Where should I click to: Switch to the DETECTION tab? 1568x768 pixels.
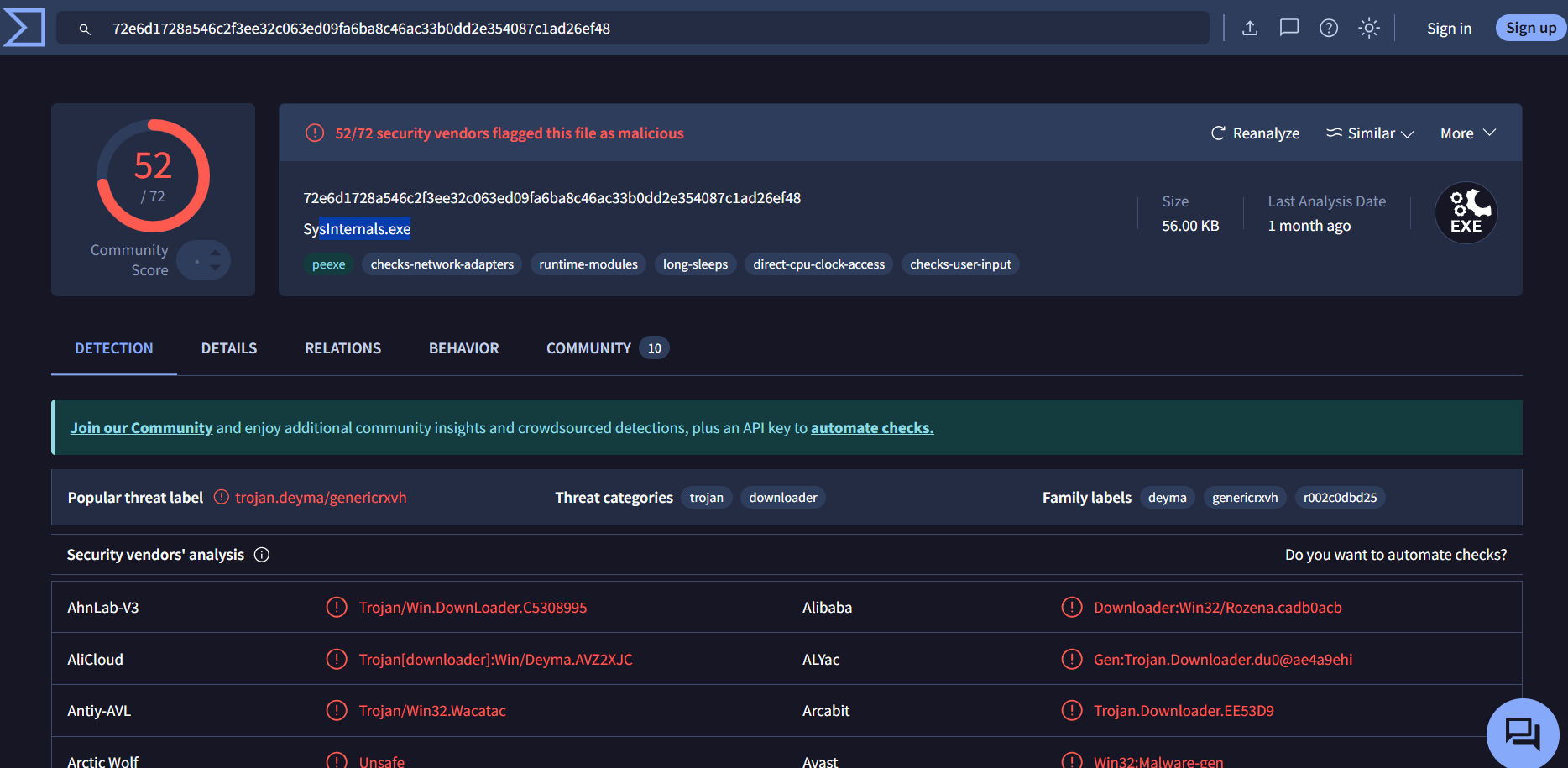[114, 348]
